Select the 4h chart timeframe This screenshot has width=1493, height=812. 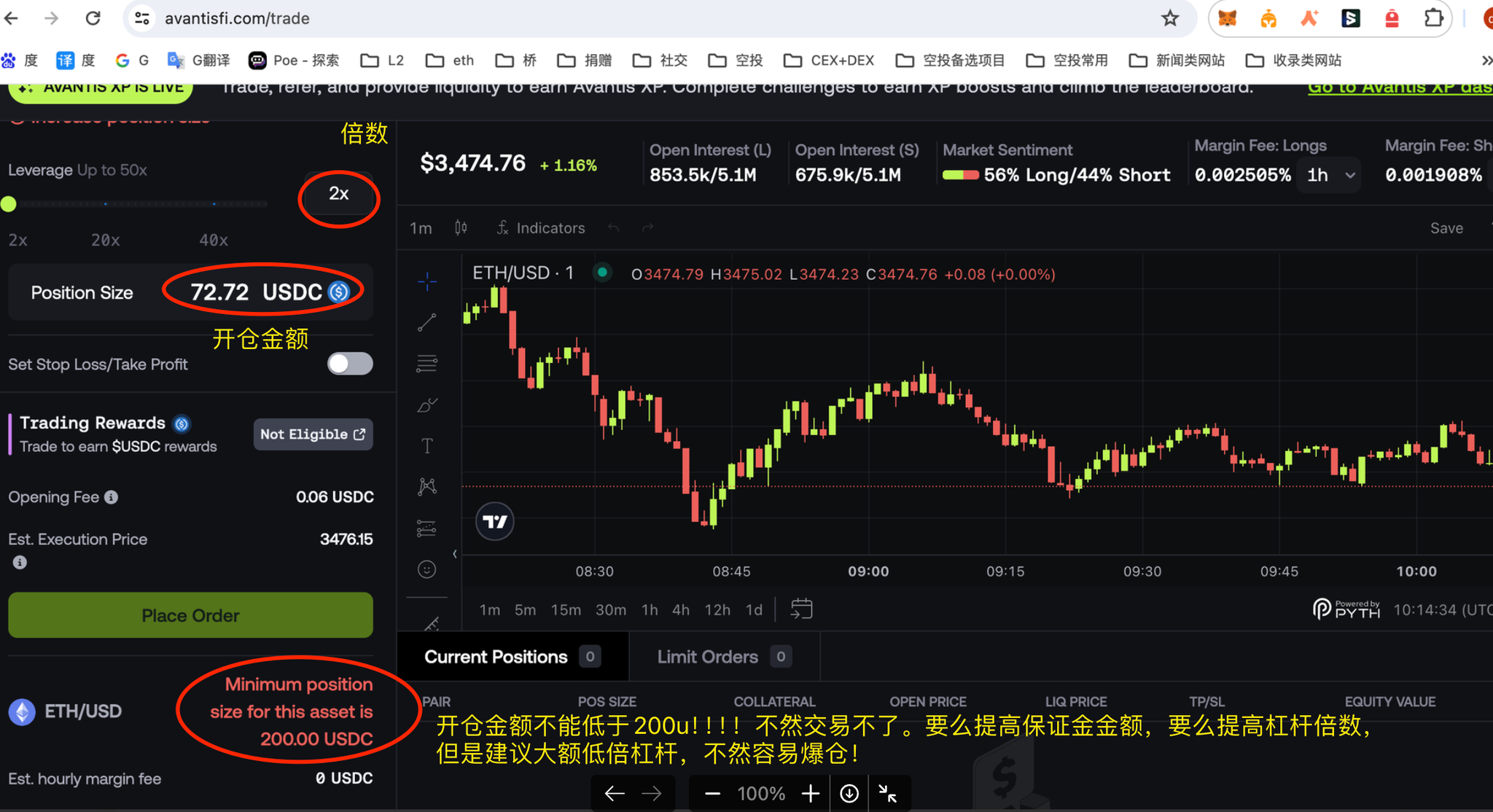pyautogui.click(x=679, y=610)
